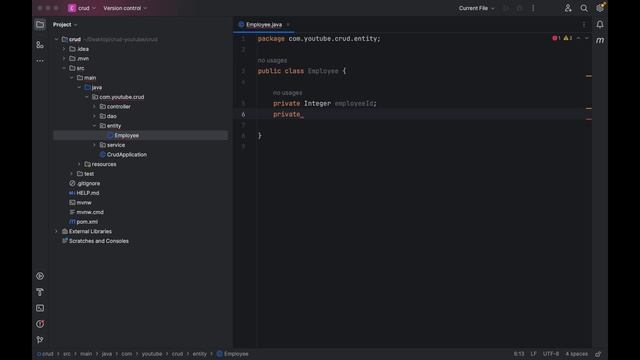The image size is (640, 360).
Task: Expand External Libraries
Action: (x=56, y=231)
